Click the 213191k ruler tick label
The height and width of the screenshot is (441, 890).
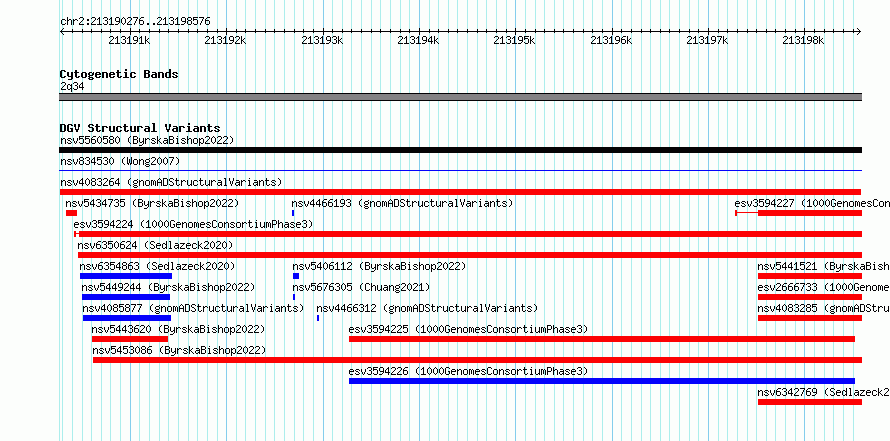tap(129, 40)
